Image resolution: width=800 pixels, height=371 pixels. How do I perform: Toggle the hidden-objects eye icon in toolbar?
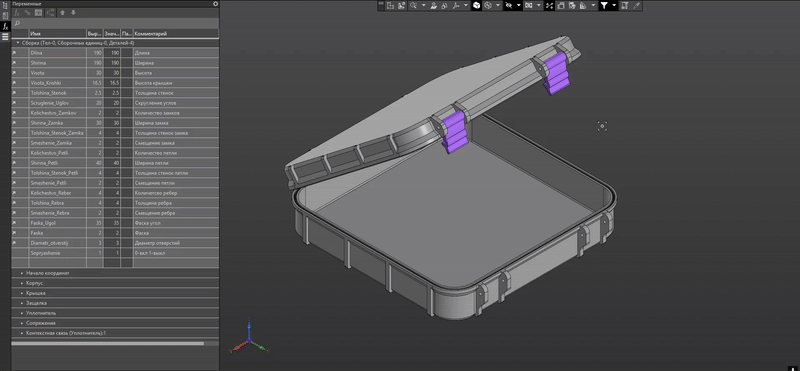[x=508, y=6]
